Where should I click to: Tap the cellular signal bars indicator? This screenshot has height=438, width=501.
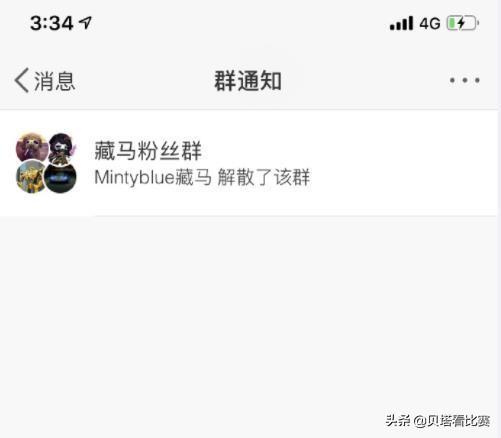(x=402, y=23)
